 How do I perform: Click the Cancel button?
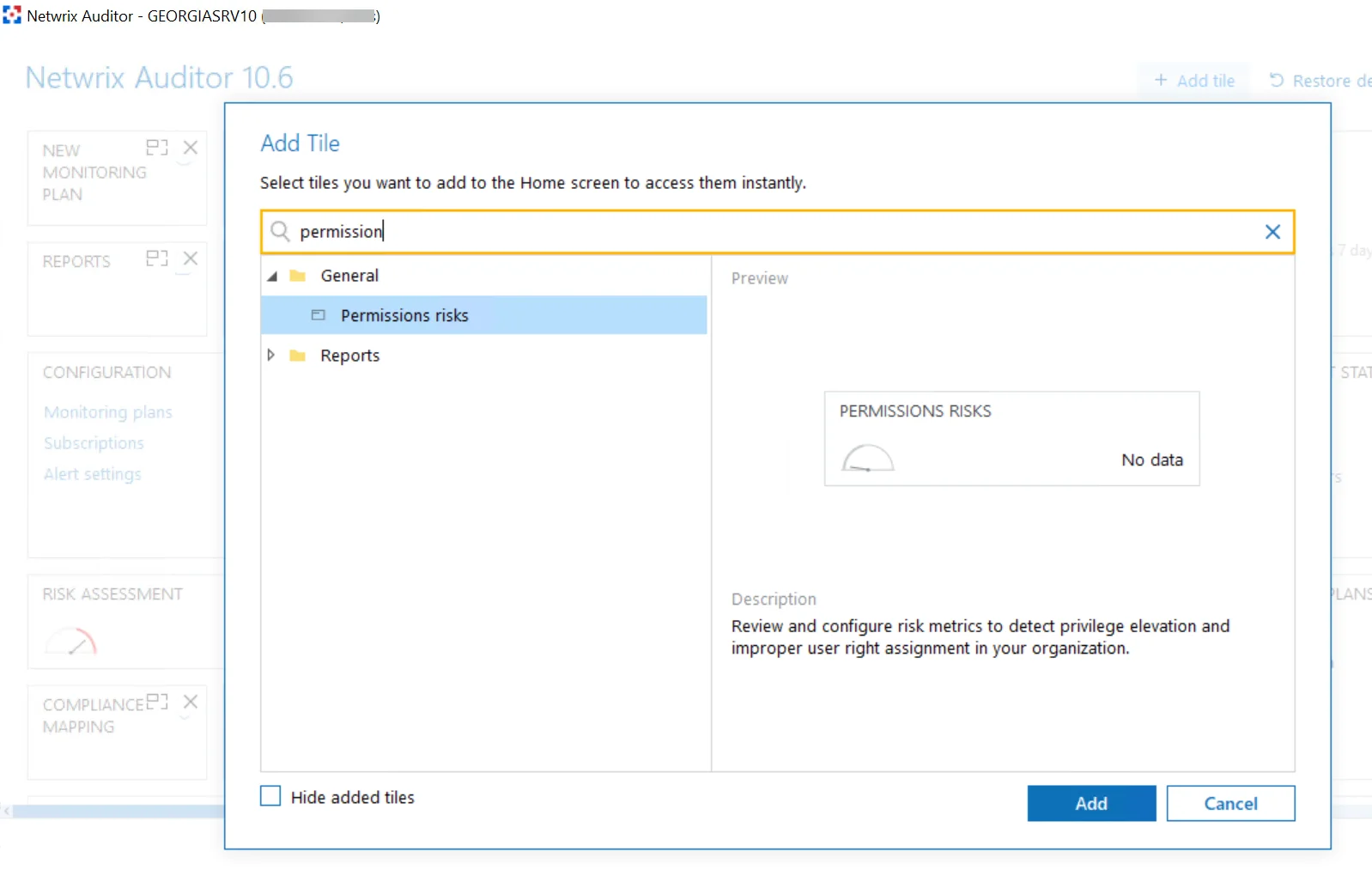1230,803
